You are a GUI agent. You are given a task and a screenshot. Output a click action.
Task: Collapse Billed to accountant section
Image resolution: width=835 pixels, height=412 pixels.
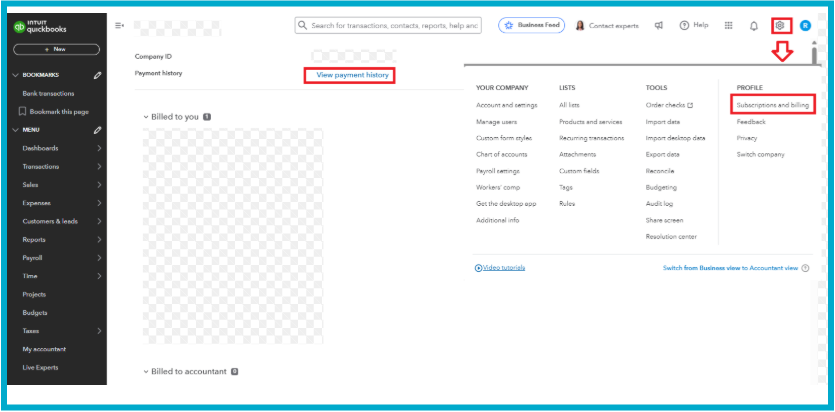click(x=146, y=372)
